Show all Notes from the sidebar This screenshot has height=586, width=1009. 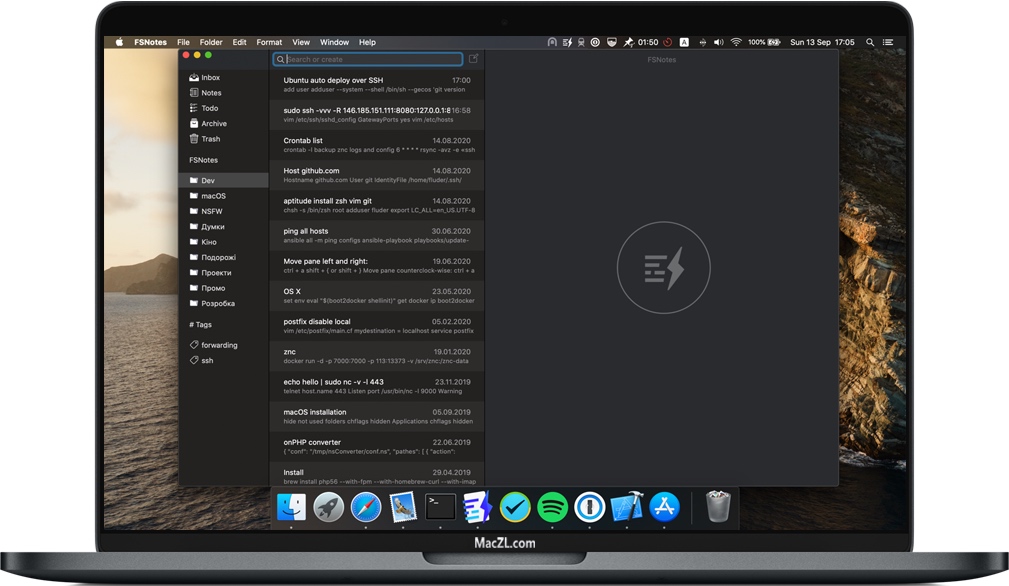click(x=209, y=93)
